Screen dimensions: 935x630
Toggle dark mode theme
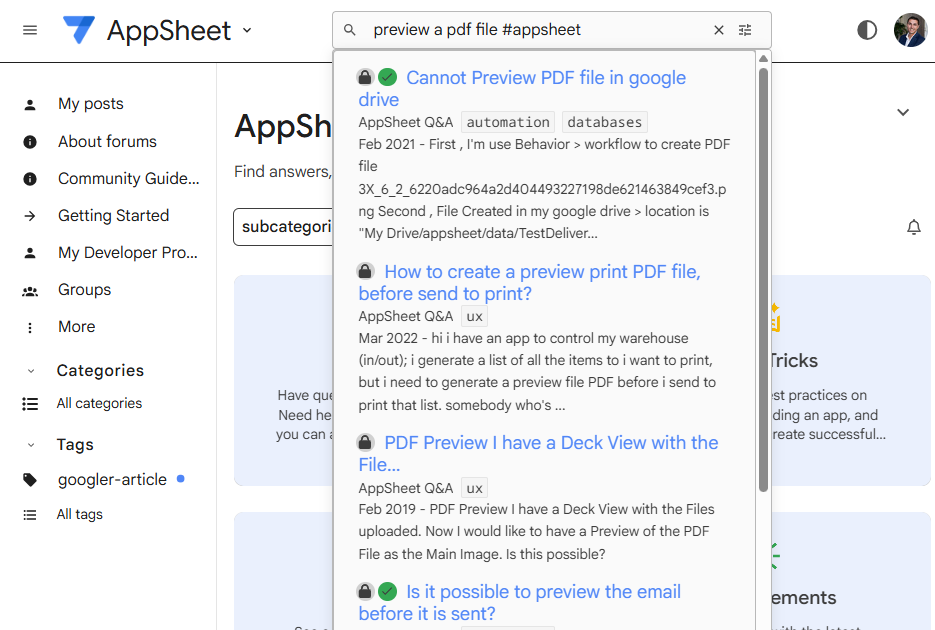pyautogui.click(x=867, y=30)
